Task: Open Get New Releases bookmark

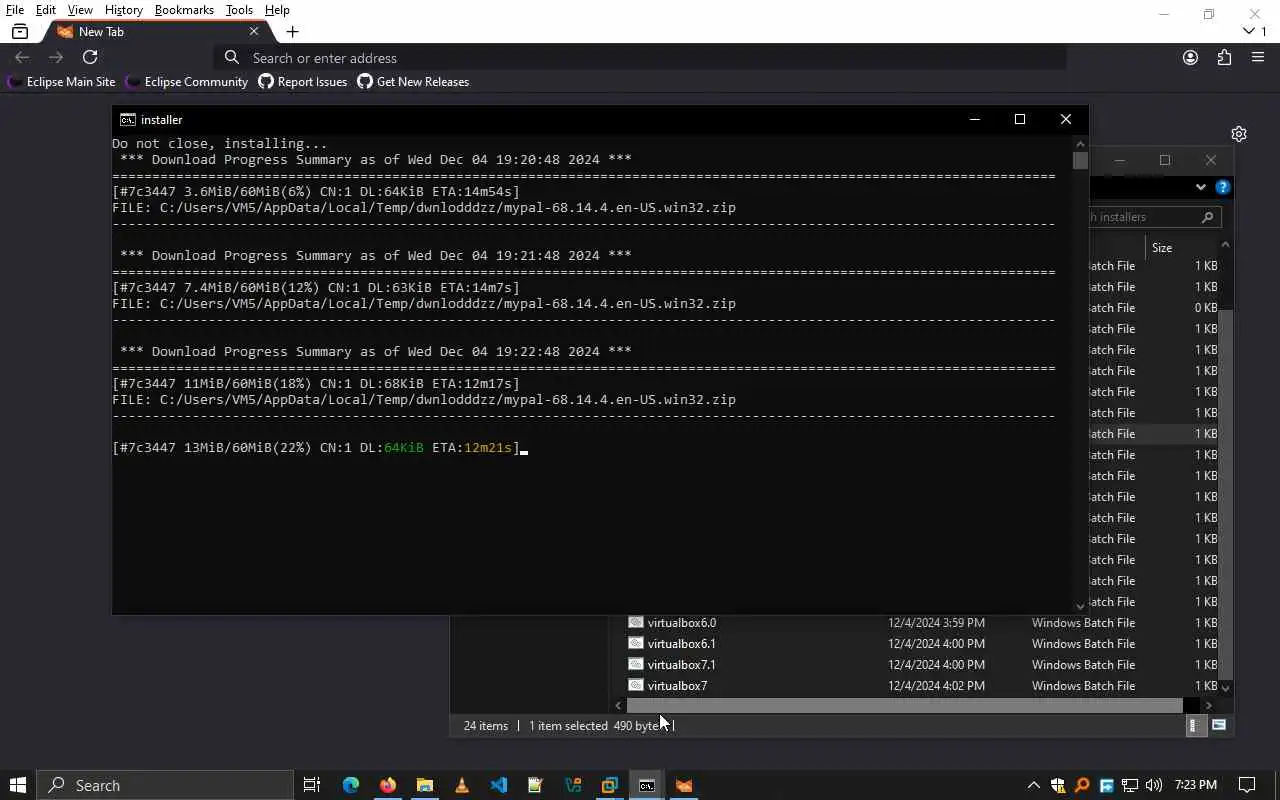Action: pos(413,82)
